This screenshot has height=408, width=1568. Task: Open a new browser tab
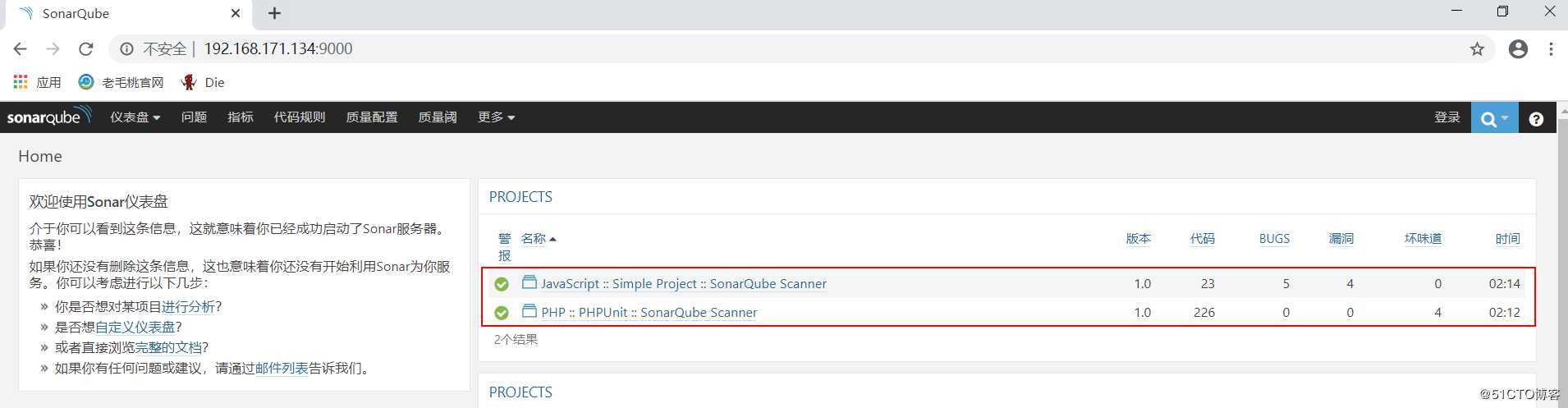click(274, 13)
